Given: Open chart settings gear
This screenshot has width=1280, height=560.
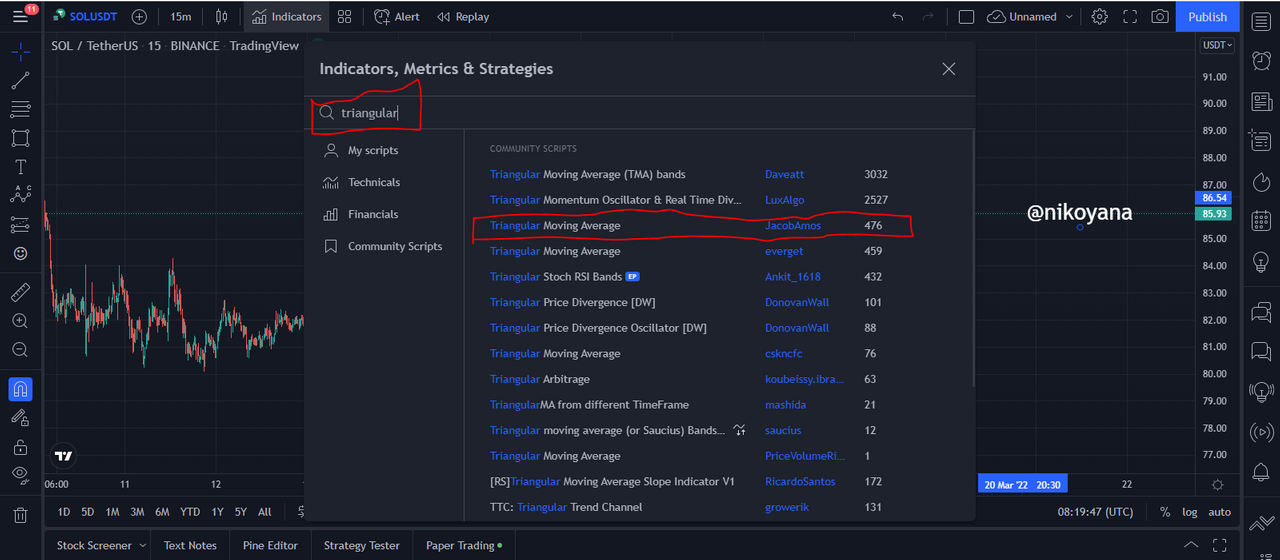Looking at the screenshot, I should [1100, 17].
